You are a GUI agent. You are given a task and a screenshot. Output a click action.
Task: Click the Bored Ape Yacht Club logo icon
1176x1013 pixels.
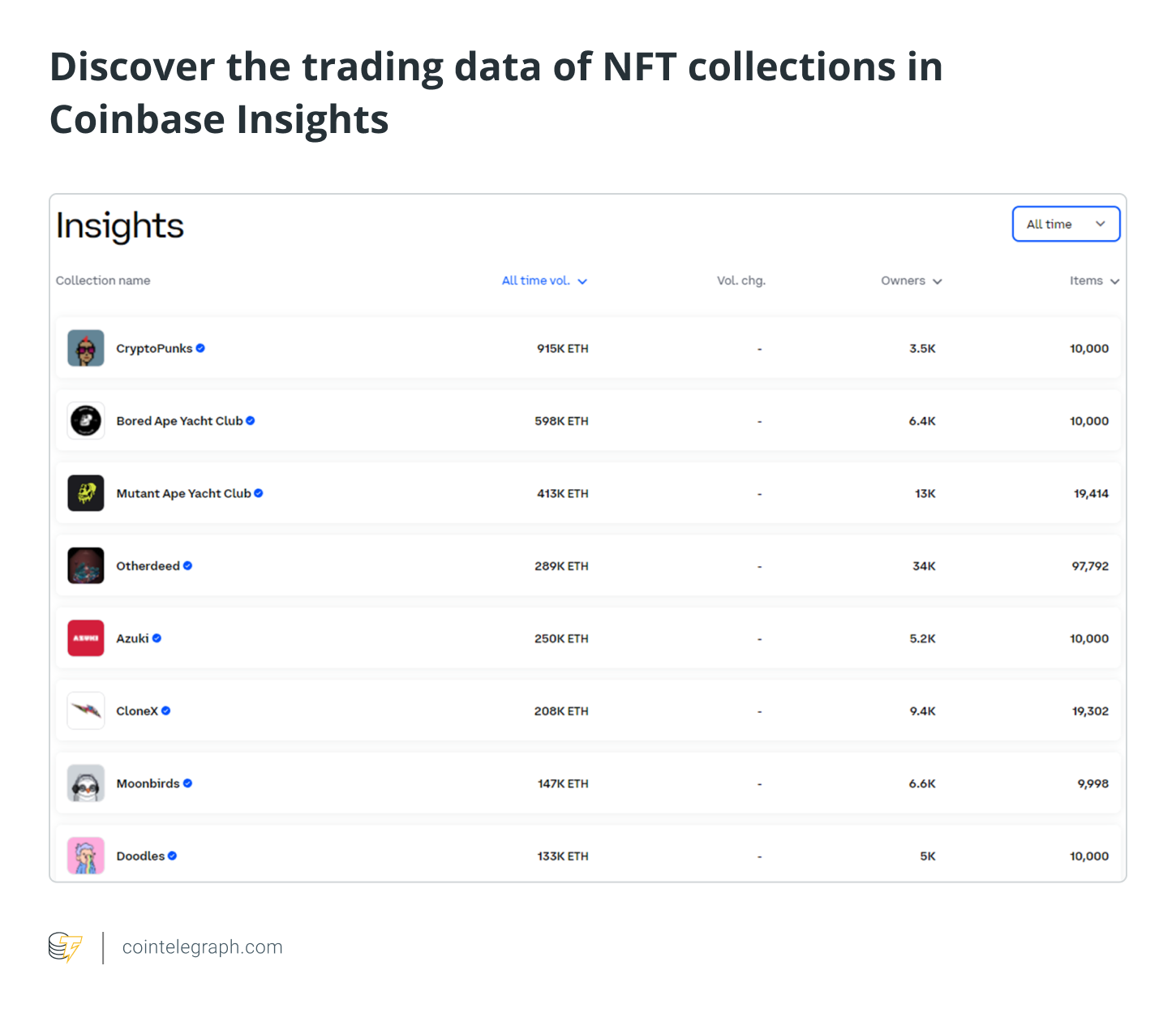[x=86, y=421]
